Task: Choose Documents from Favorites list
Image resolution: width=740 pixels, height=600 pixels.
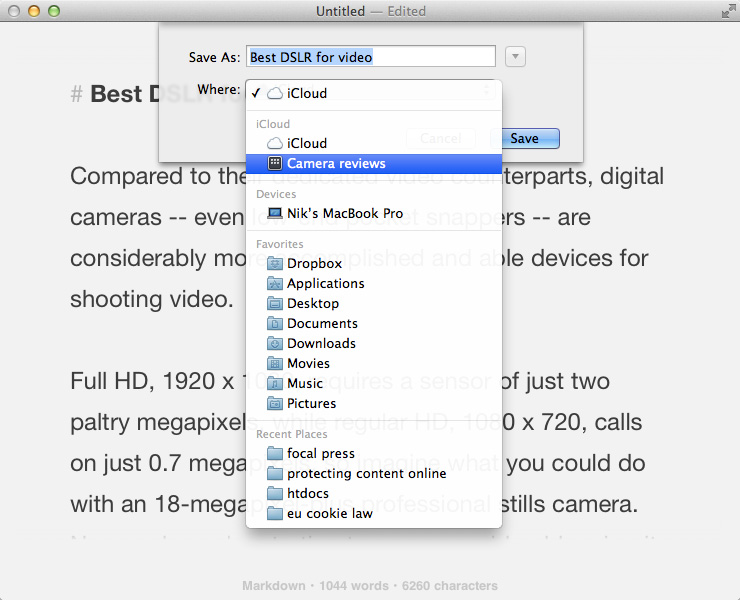Action: point(322,323)
